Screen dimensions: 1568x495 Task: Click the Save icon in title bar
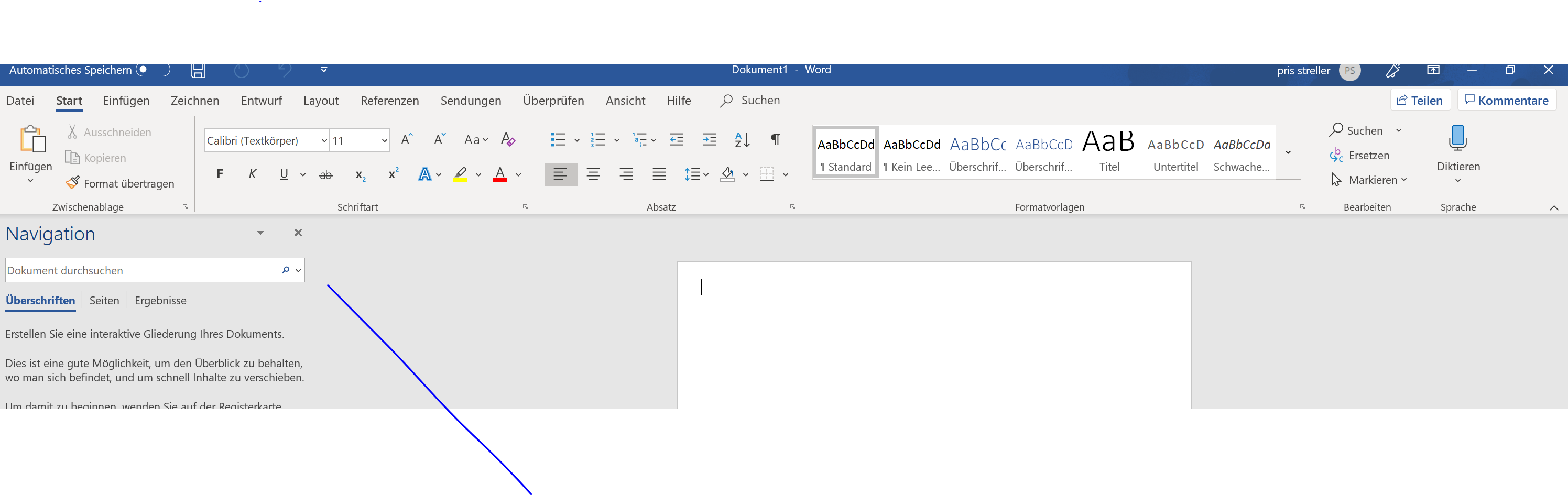point(198,70)
